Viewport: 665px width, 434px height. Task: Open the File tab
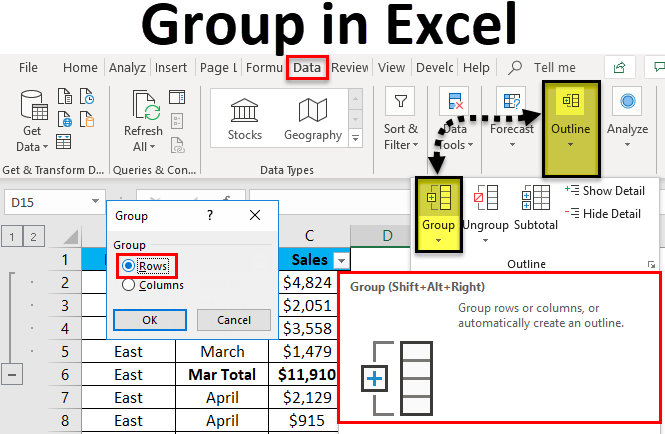pos(28,67)
